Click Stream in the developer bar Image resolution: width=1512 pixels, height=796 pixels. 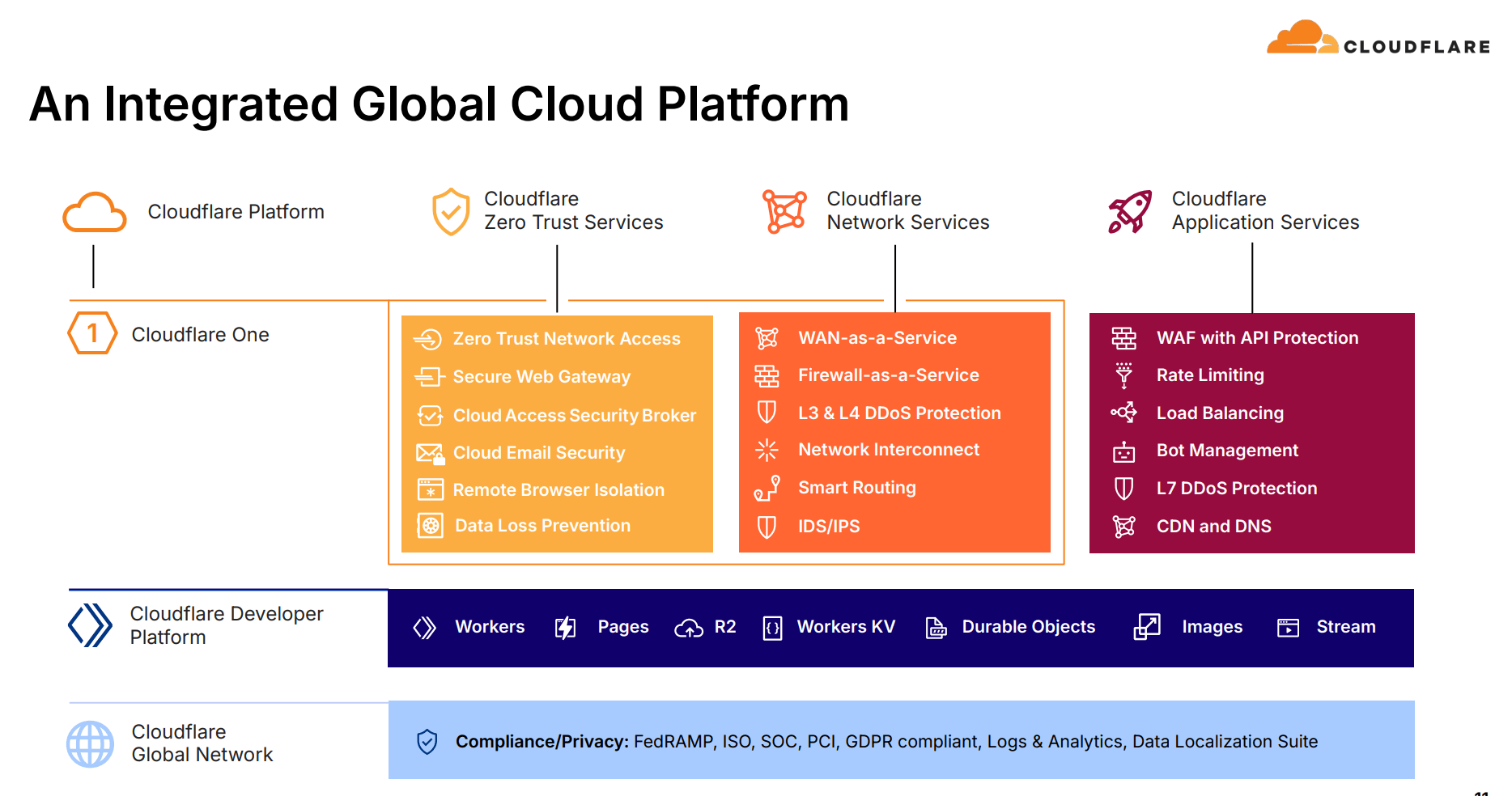(1345, 627)
